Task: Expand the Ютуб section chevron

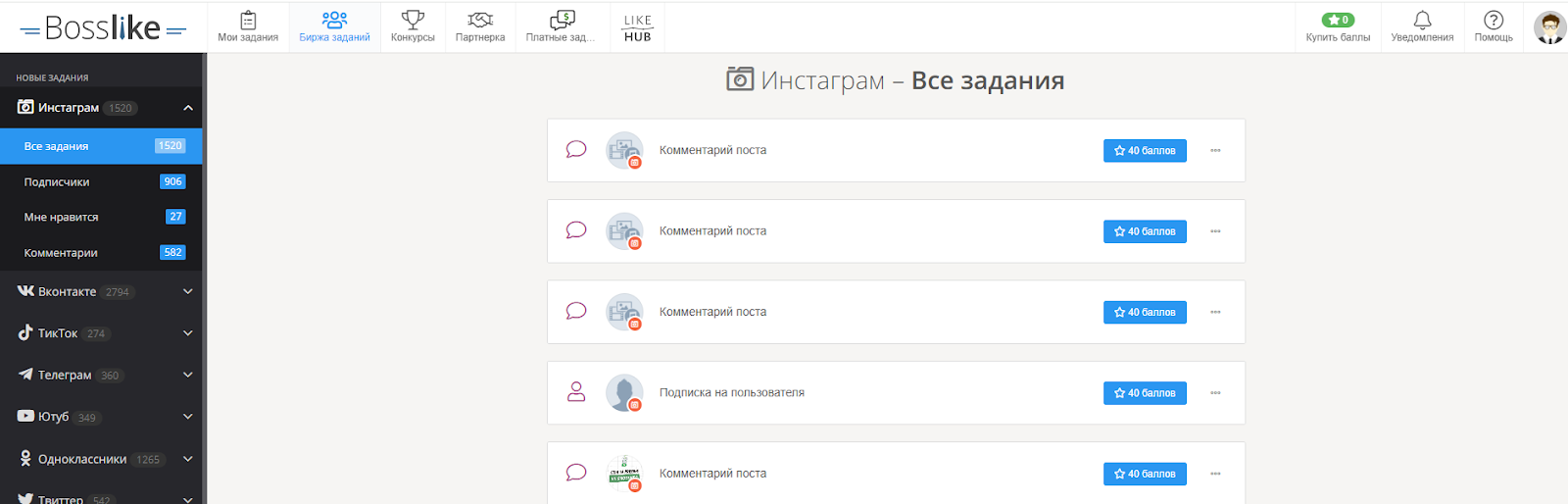Action: pyautogui.click(x=188, y=417)
